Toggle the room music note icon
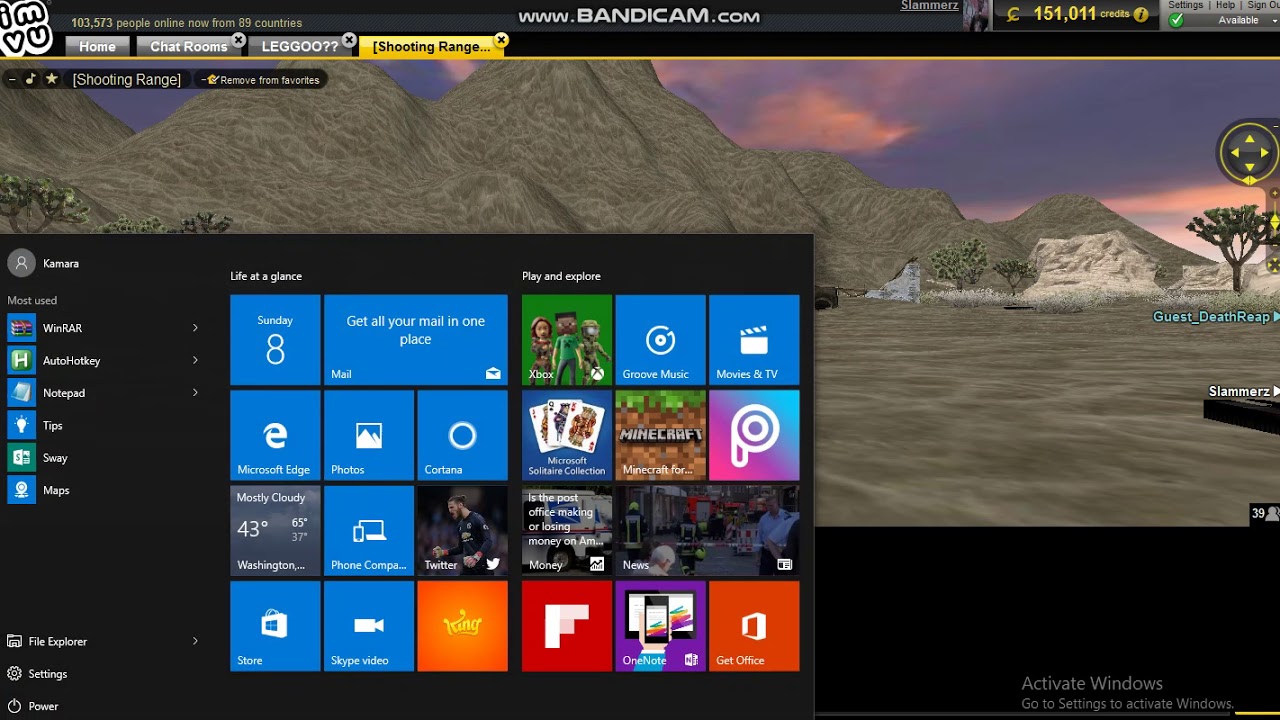1280x720 pixels. click(x=30, y=79)
